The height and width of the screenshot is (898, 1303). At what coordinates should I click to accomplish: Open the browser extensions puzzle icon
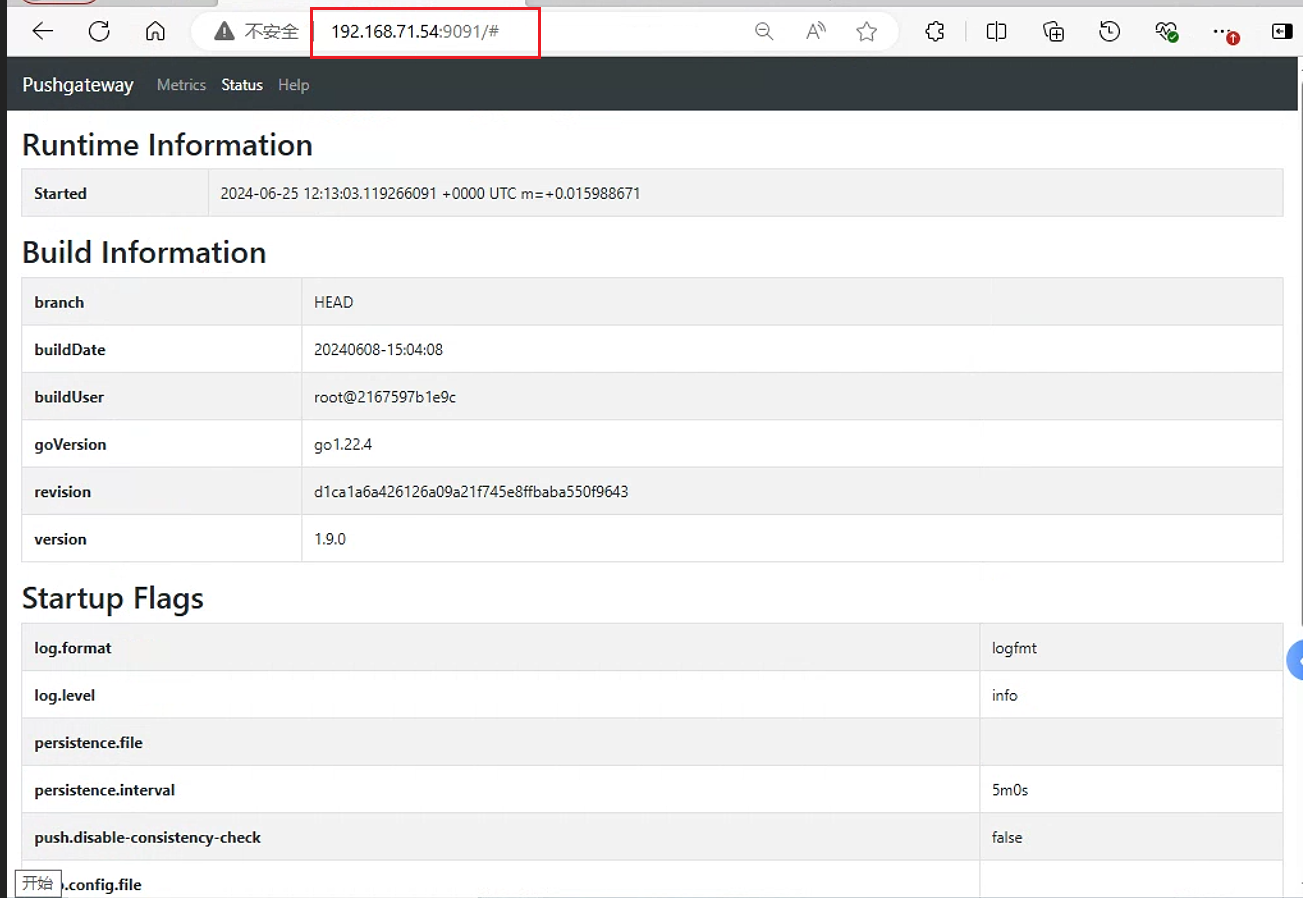tap(935, 32)
